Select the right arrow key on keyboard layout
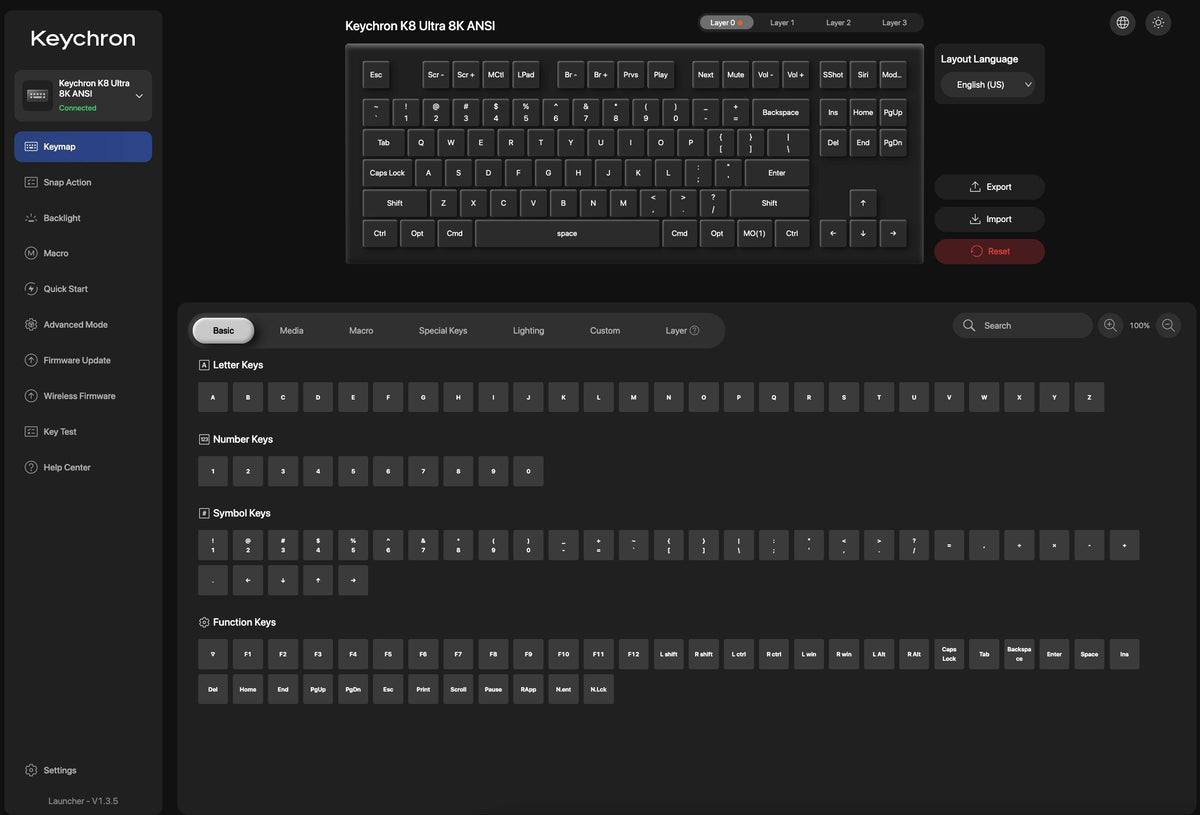Image resolution: width=1200 pixels, height=815 pixels. coord(893,234)
